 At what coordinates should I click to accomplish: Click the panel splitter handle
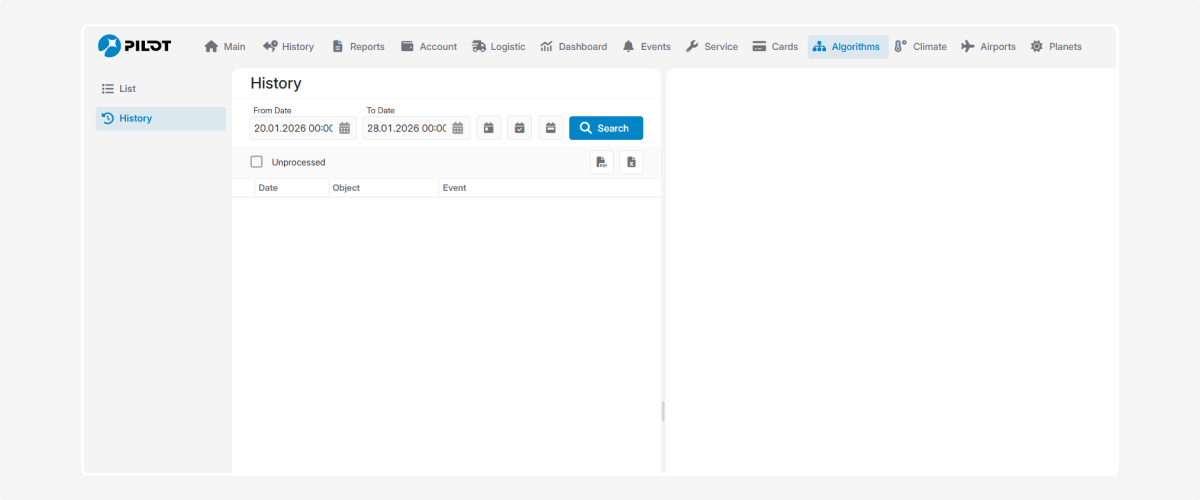pos(663,411)
